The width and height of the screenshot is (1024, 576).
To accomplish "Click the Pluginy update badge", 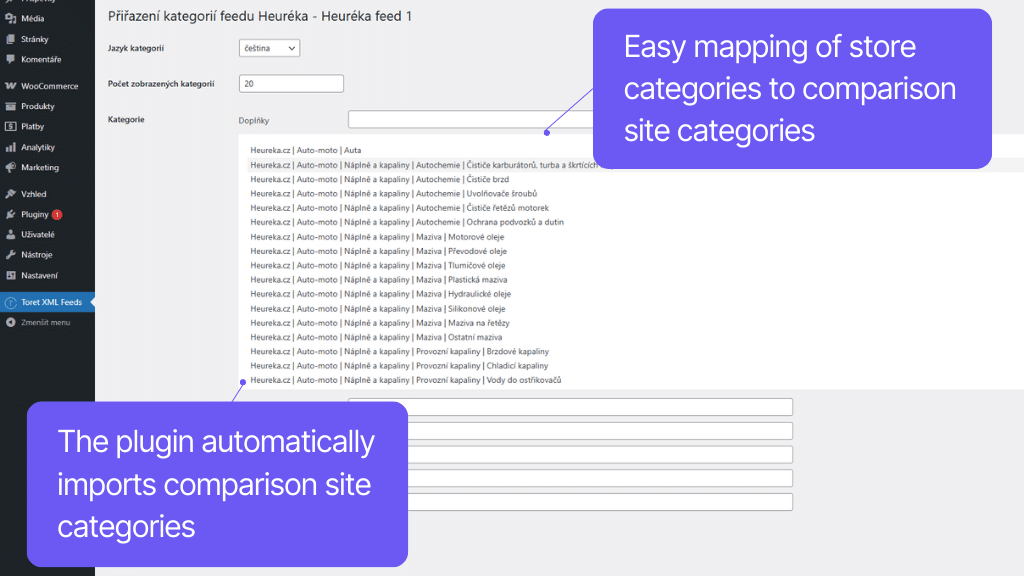I will pyautogui.click(x=57, y=214).
